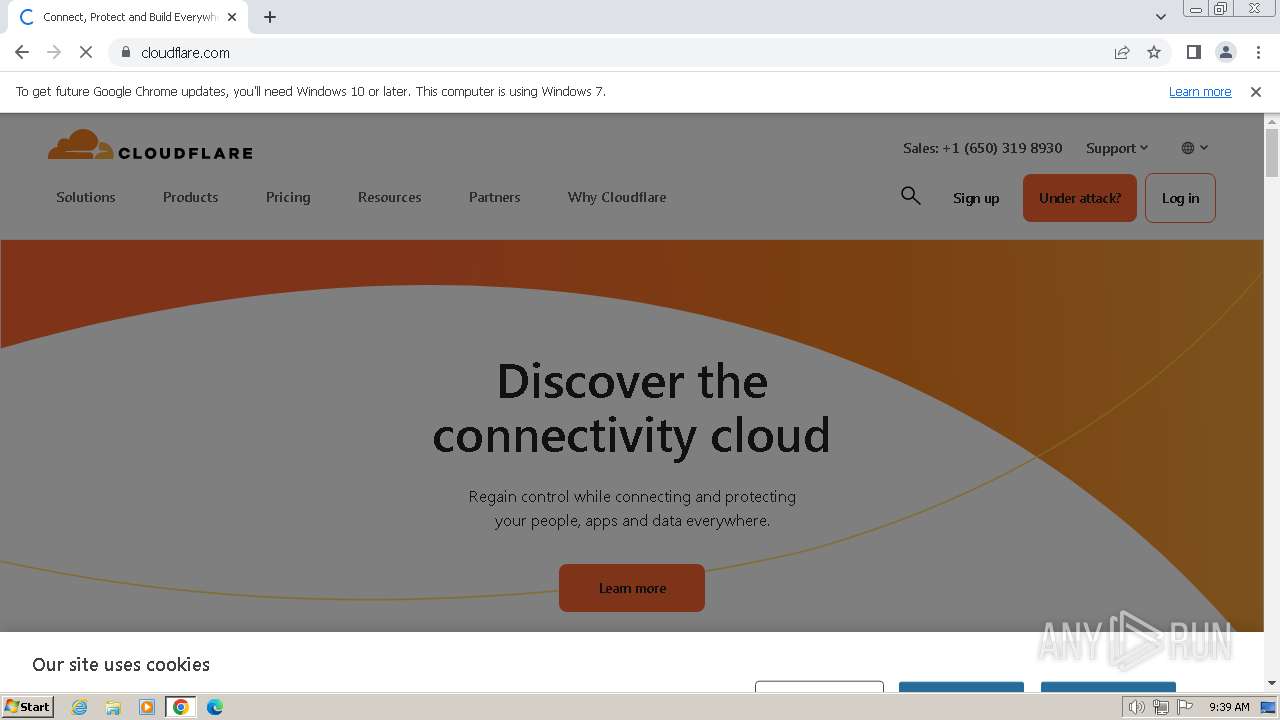The width and height of the screenshot is (1280, 720).
Task: Click the Cloudflare logo
Action: [x=150, y=146]
